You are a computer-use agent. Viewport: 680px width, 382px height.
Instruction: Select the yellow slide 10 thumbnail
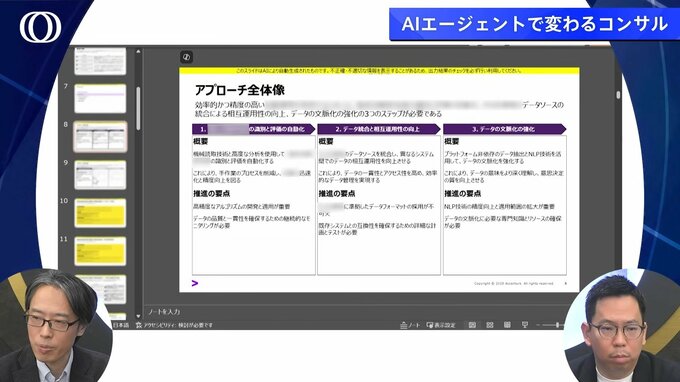pyautogui.click(x=100, y=213)
